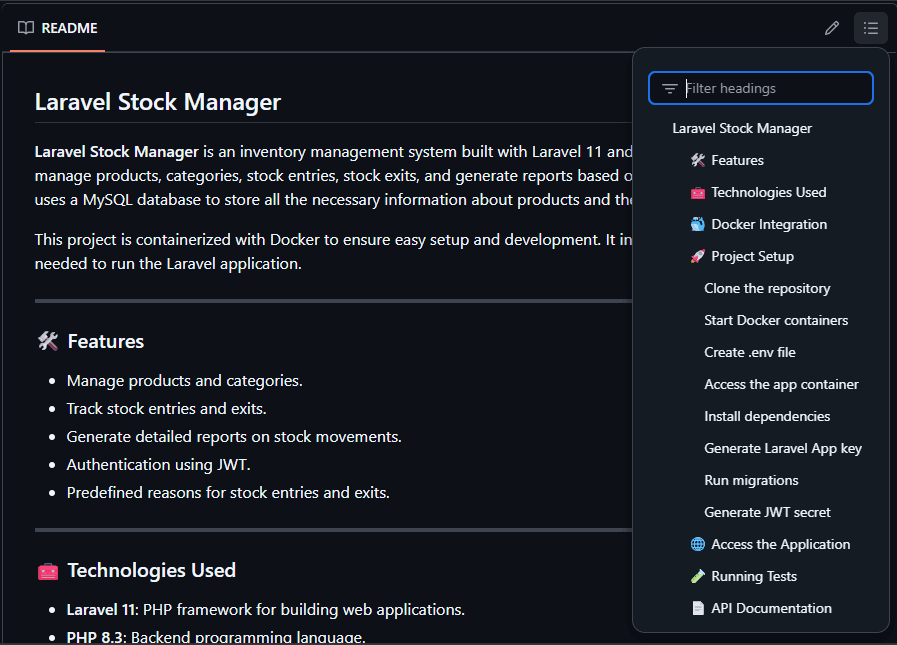Image resolution: width=897 pixels, height=645 pixels.
Task: Click 'Predefined reasons for stock entries and exits.'
Action: pyautogui.click(x=228, y=493)
